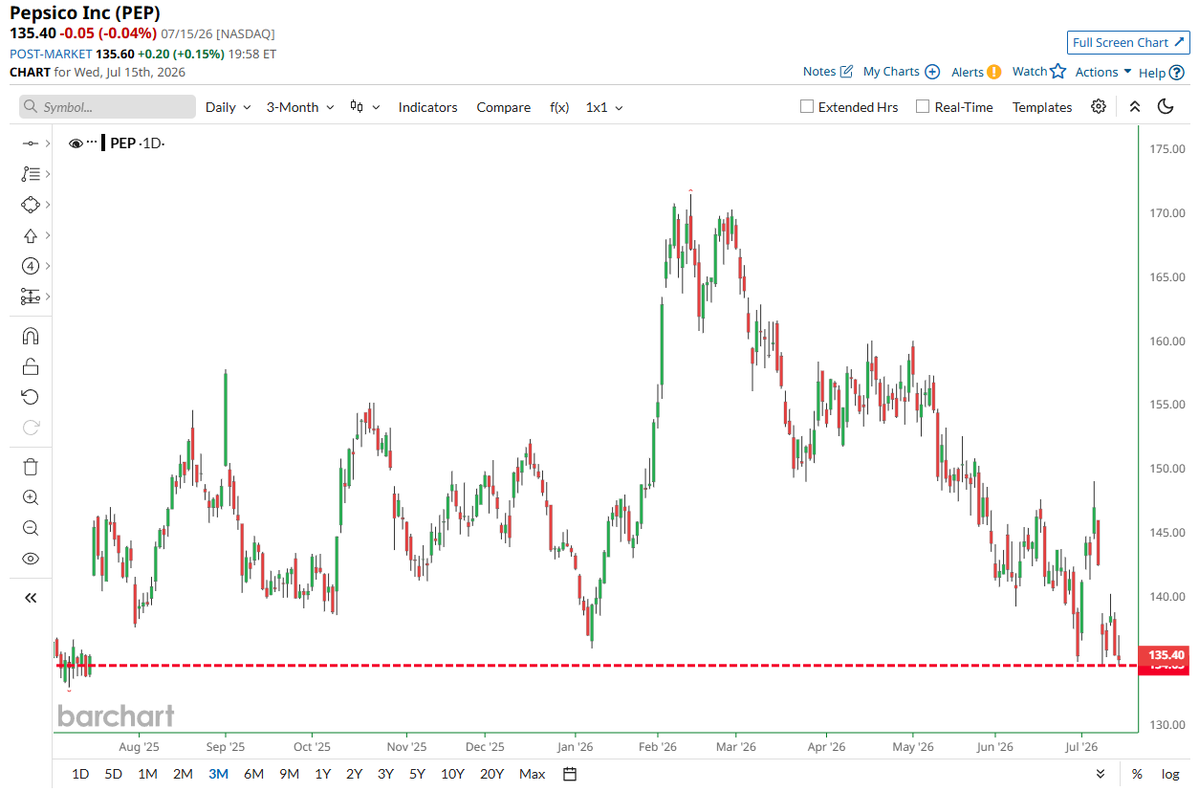Open the Compare menu

click(503, 107)
